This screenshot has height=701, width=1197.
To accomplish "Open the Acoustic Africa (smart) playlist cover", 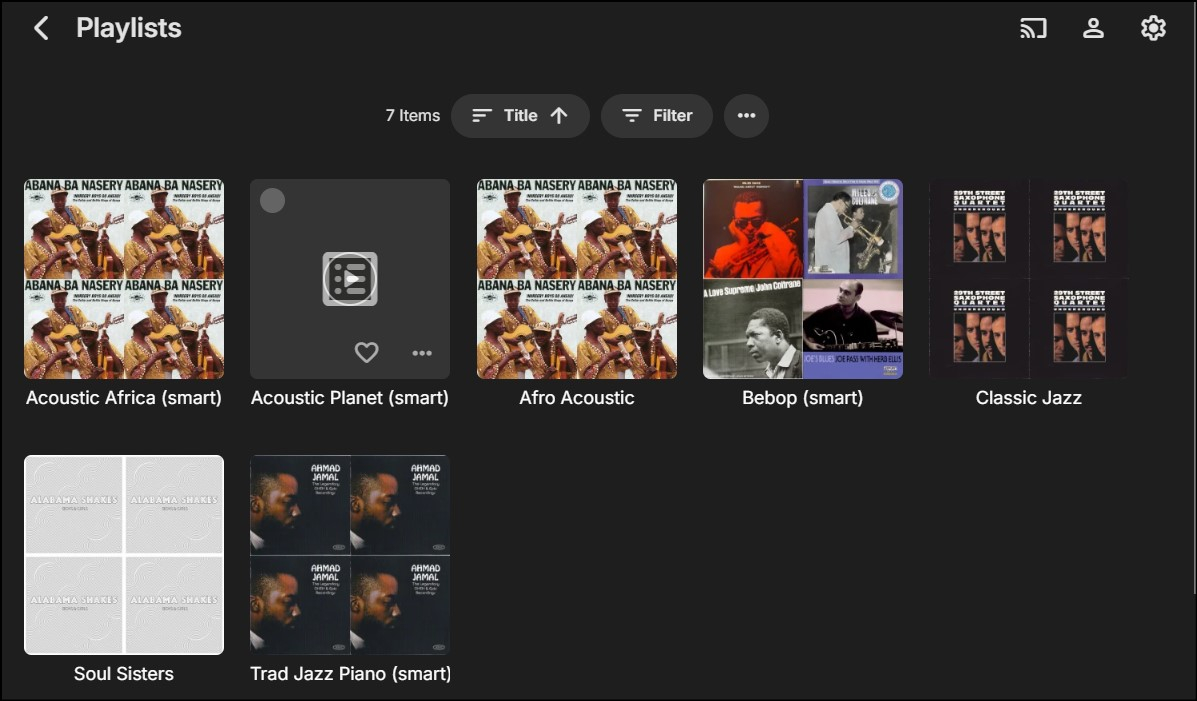I will 124,278.
